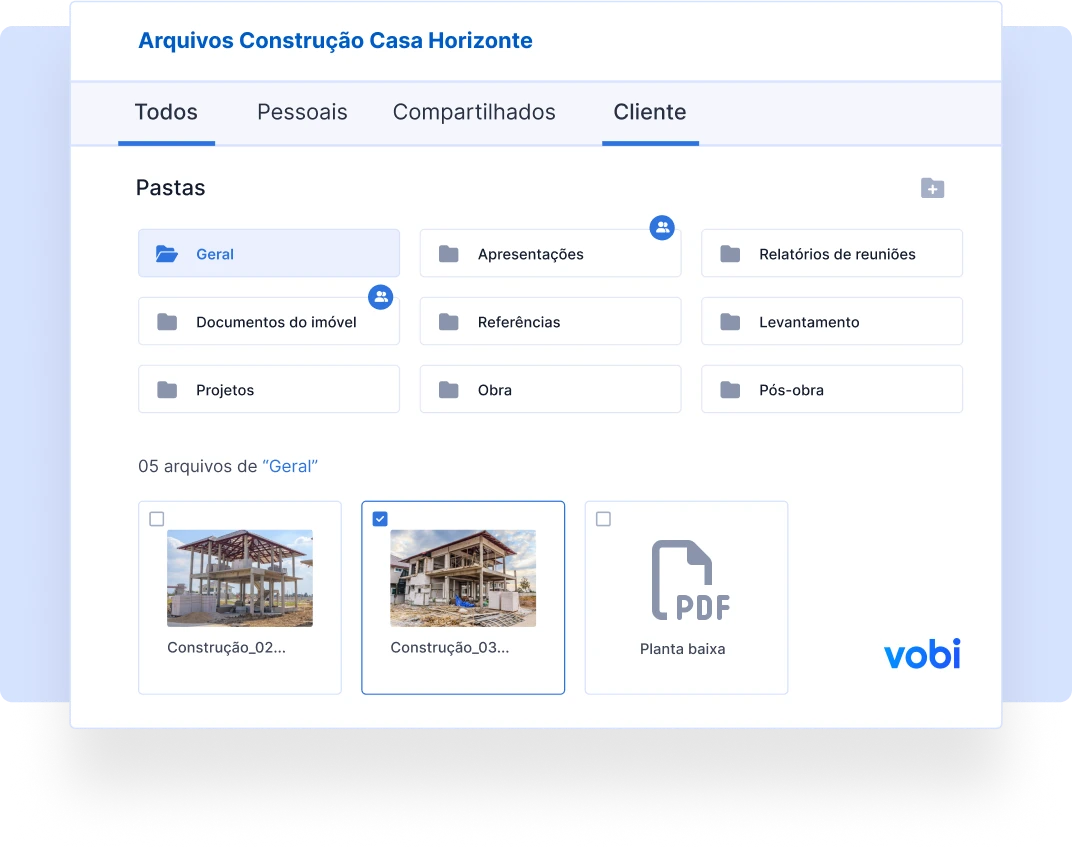This screenshot has height=848, width=1072.
Task: Click the open folder icon of Geral
Action: 167,254
